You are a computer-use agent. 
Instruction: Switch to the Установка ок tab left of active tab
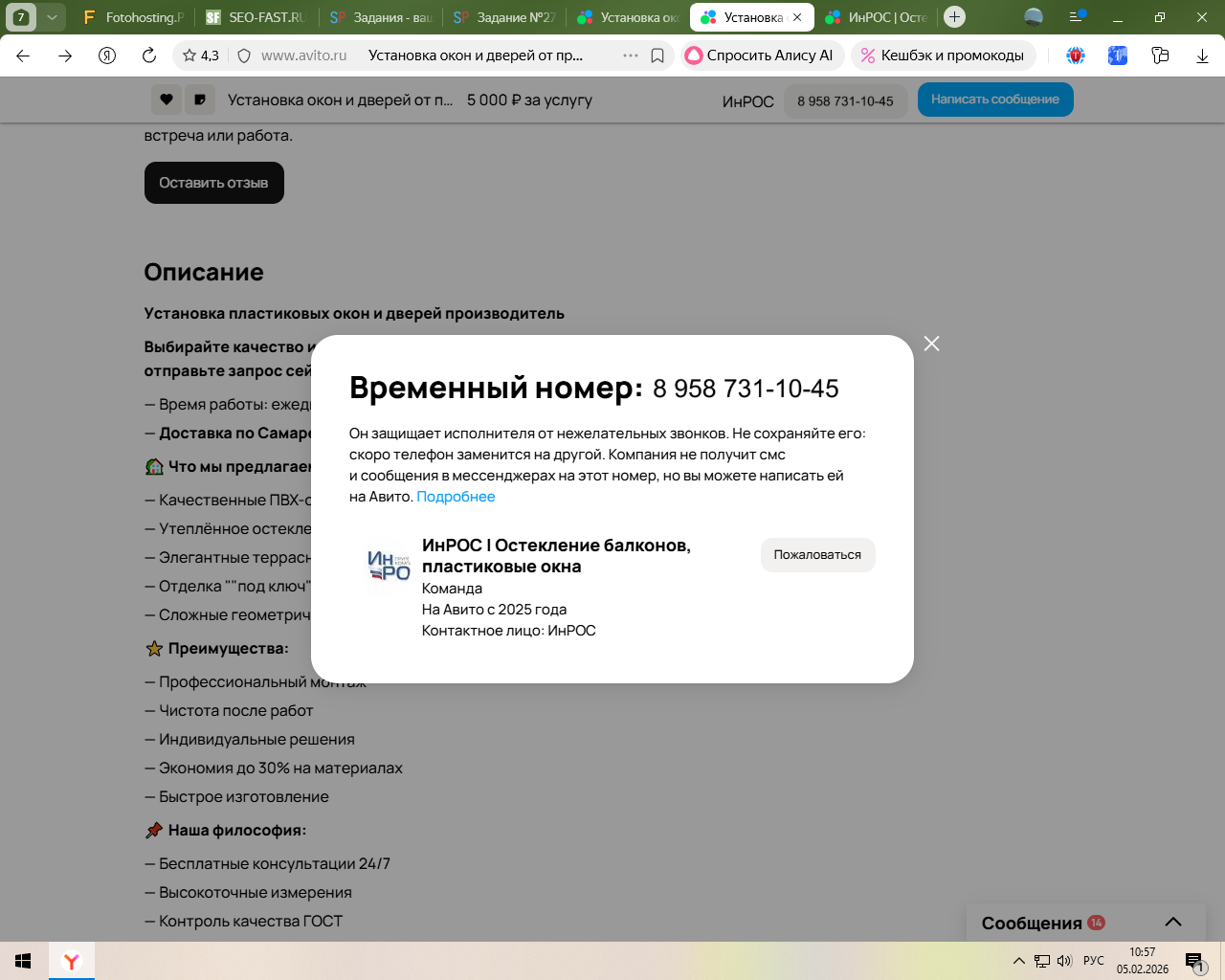[629, 17]
